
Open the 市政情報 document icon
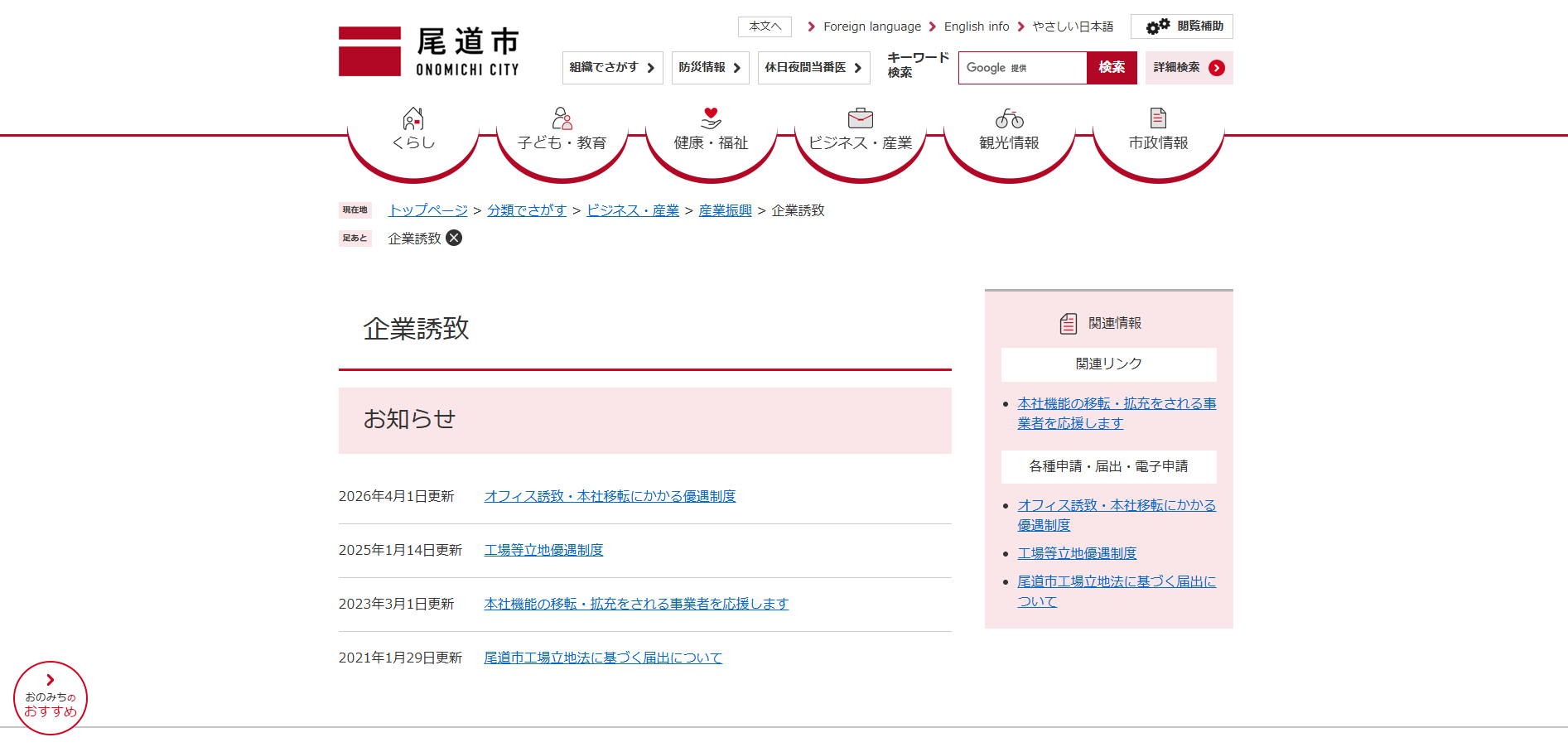pos(1158,118)
